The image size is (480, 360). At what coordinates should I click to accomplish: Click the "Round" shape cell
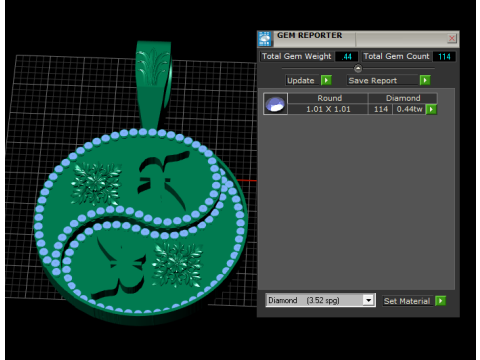pos(329,98)
